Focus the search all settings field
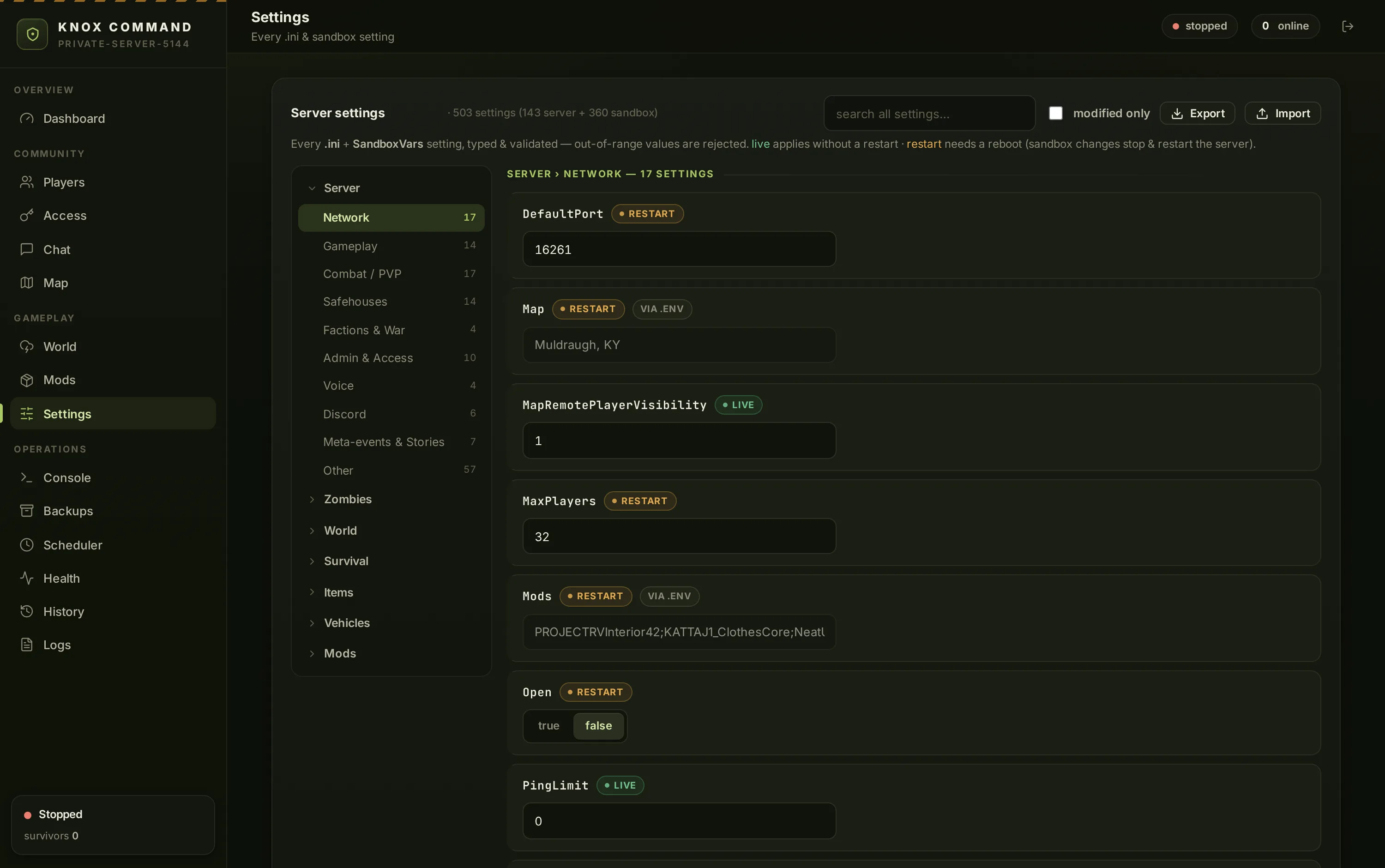Viewport: 1385px width, 868px height. (929, 113)
